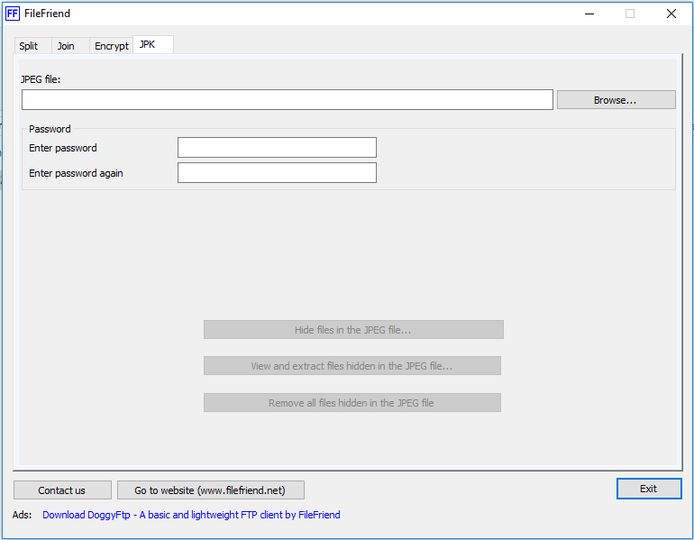Click the FileFriend title bar text

(48, 14)
